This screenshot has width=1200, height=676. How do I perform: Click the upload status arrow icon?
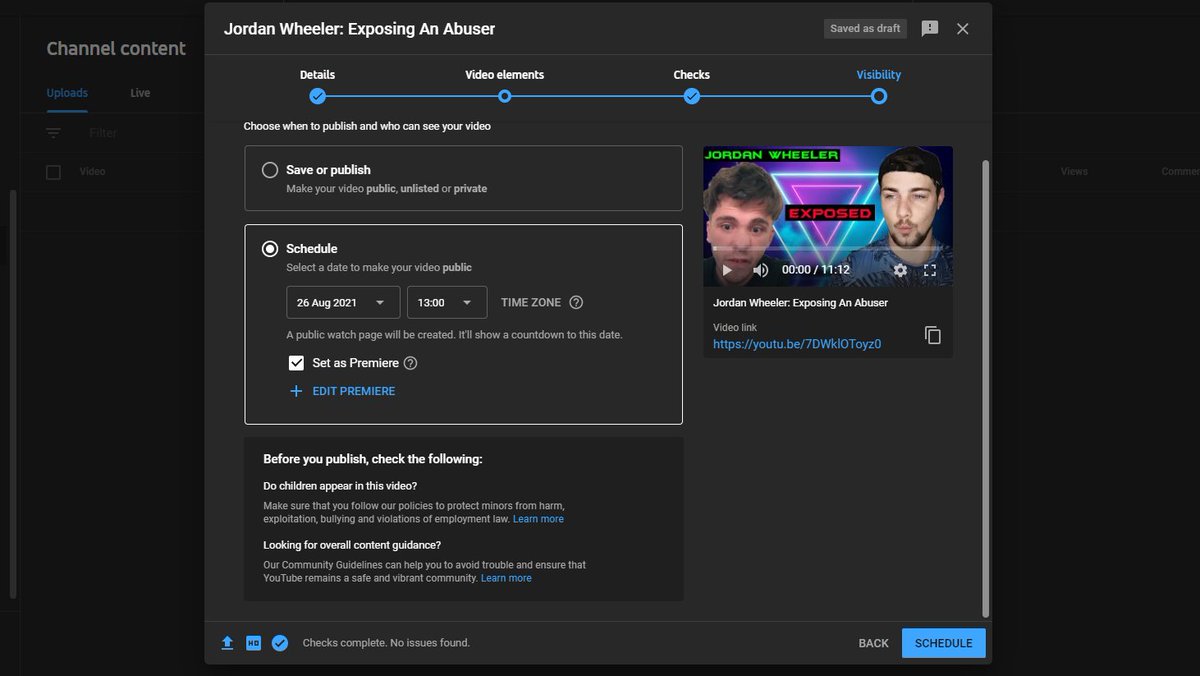(x=227, y=643)
